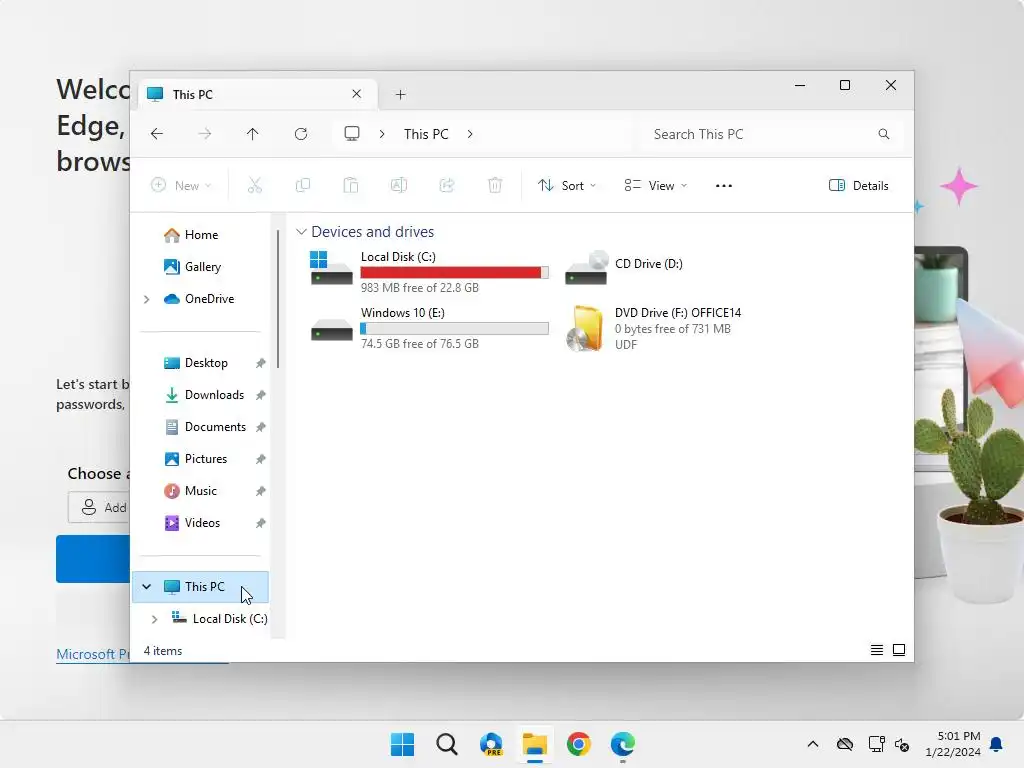
Task: Click the Windows 10 (E:) usage bar
Action: [455, 328]
